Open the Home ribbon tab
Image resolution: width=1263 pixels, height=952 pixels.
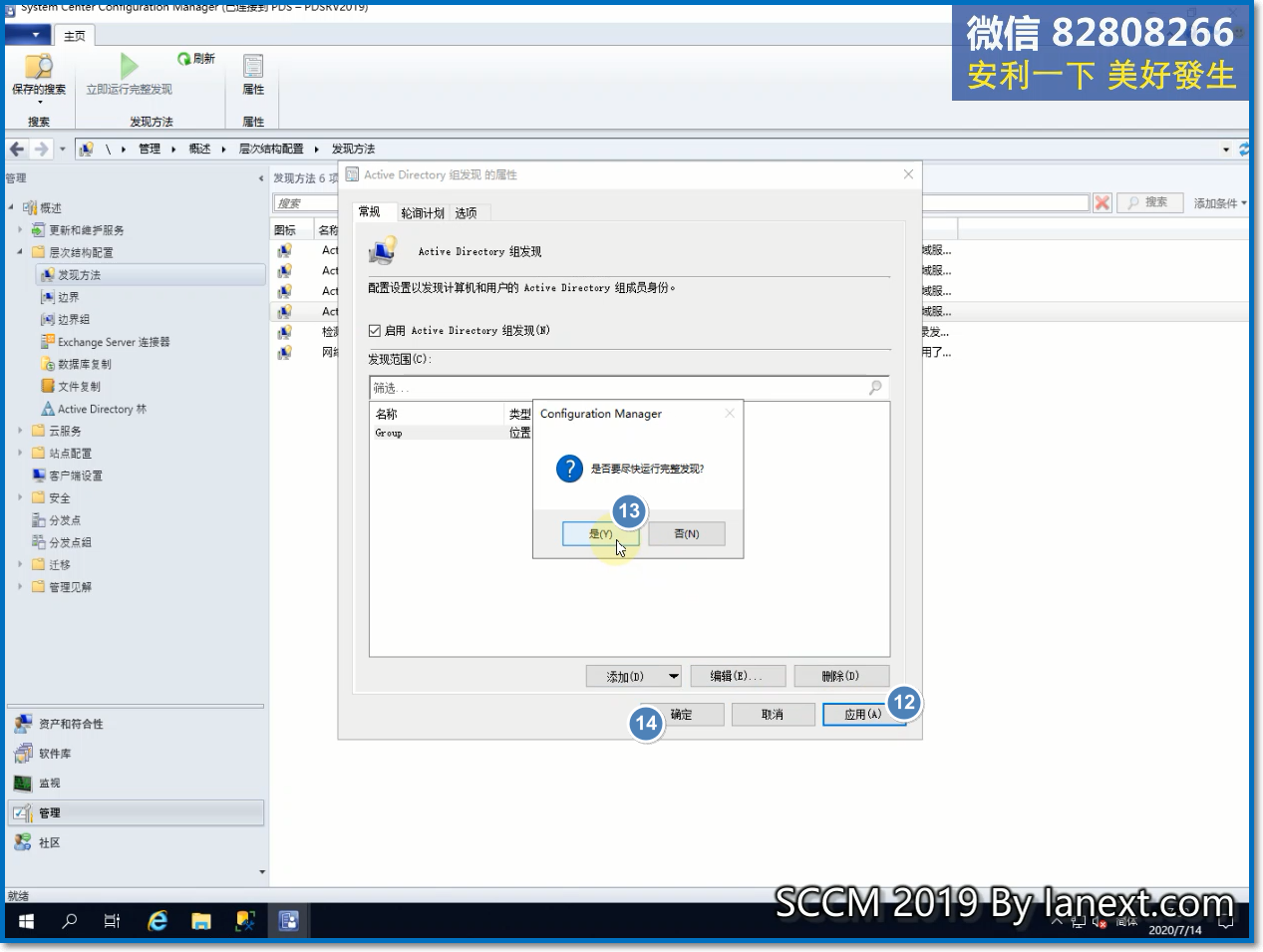(x=75, y=36)
